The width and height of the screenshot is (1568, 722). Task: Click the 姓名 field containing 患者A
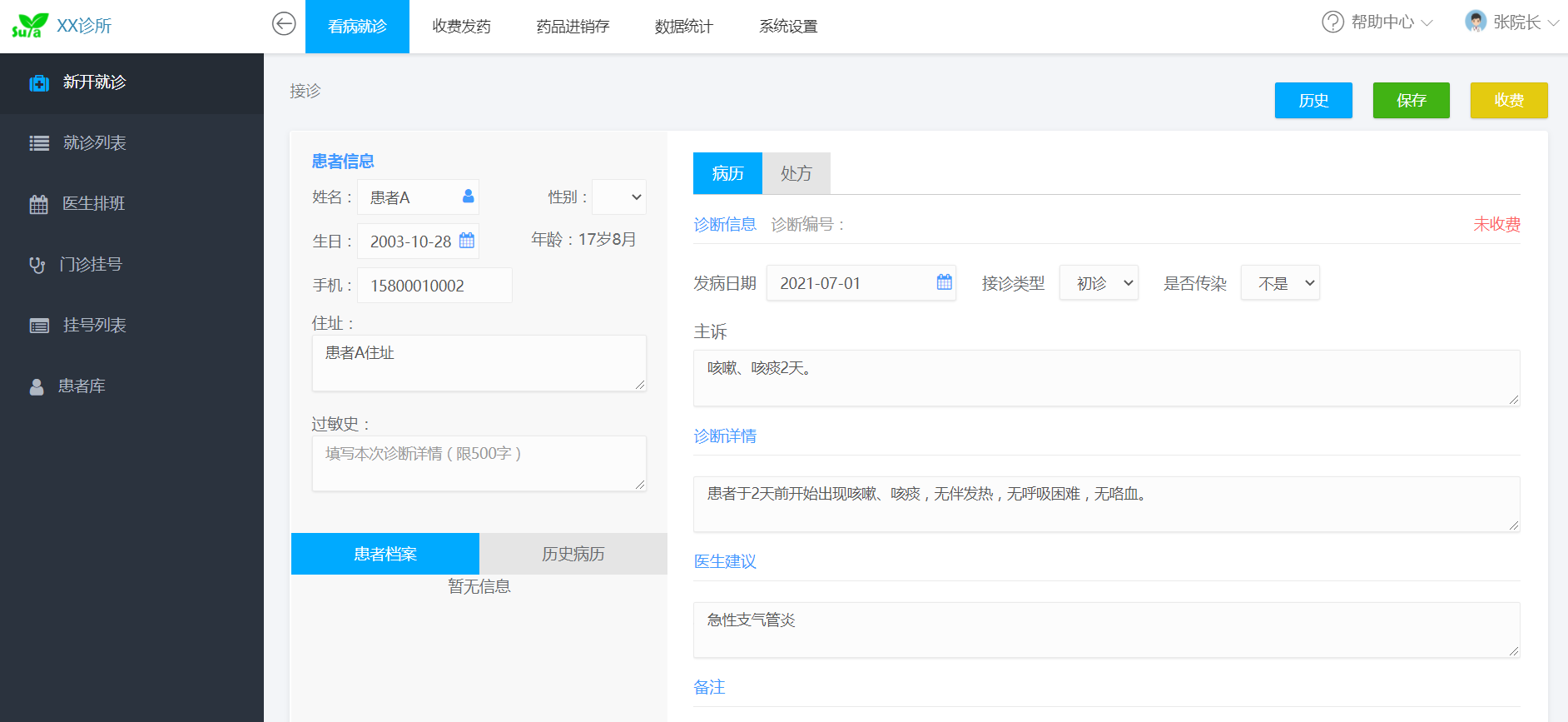pyautogui.click(x=418, y=197)
